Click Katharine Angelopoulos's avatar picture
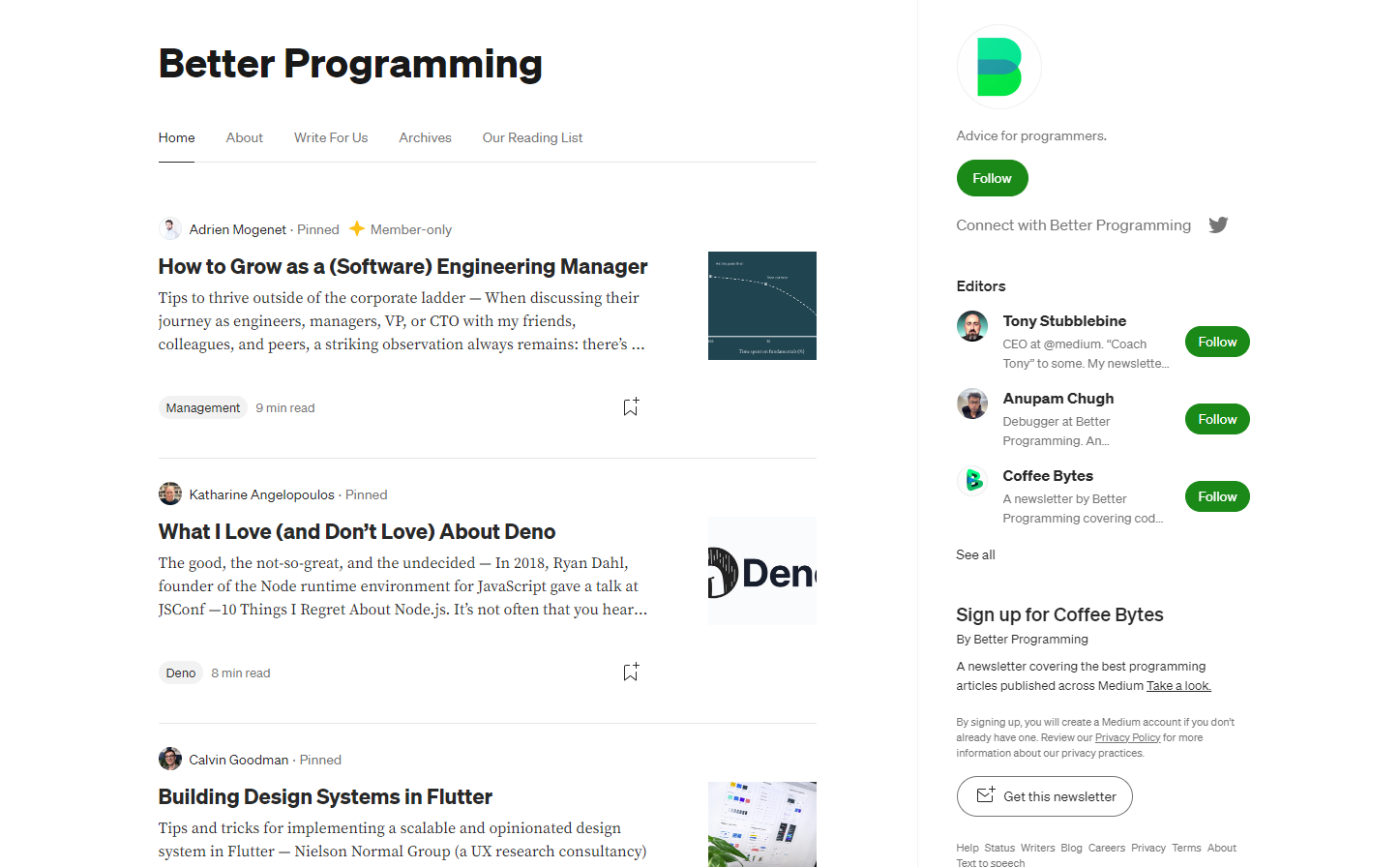1400x867 pixels. coord(170,494)
